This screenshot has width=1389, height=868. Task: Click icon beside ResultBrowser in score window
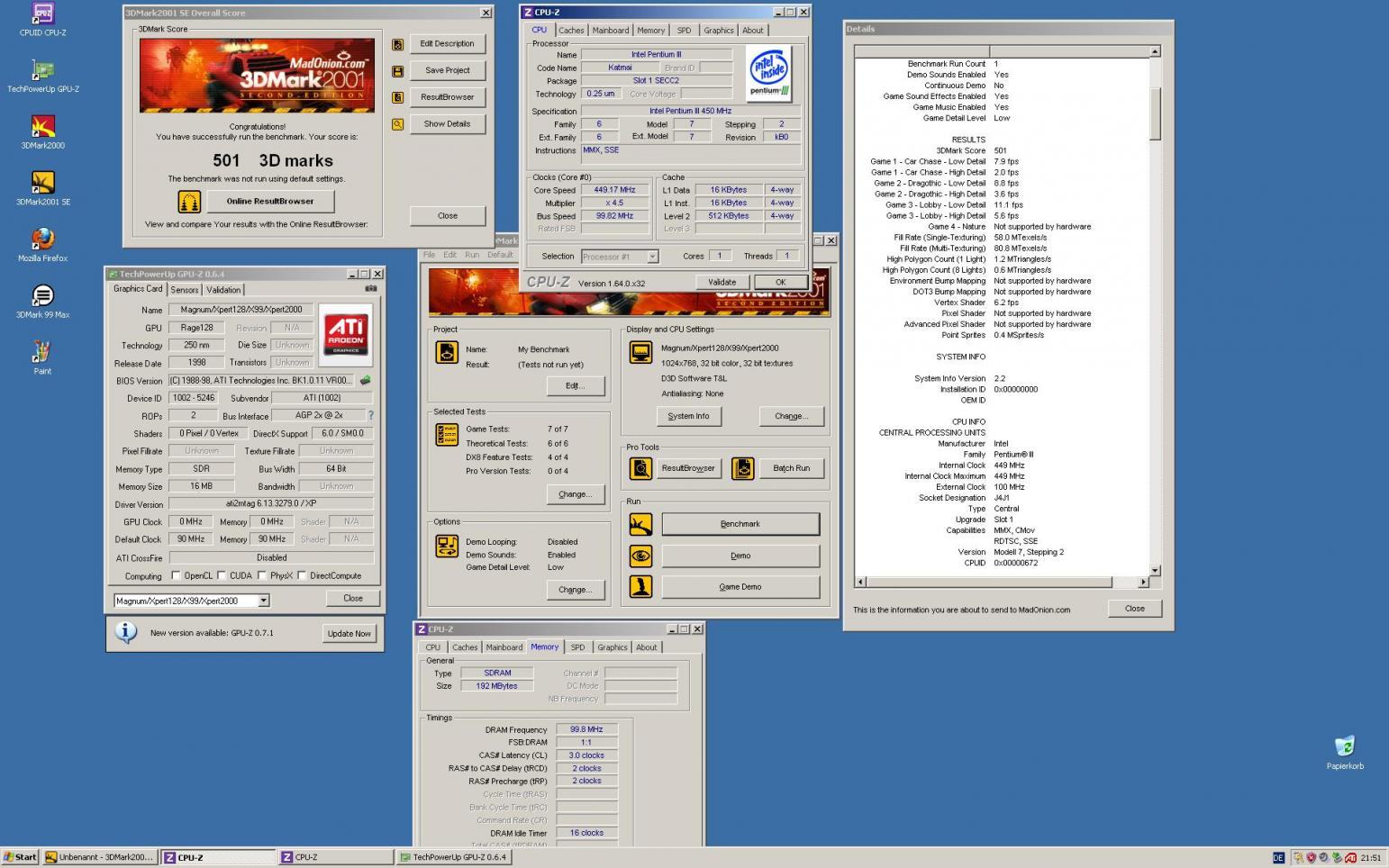(x=397, y=97)
